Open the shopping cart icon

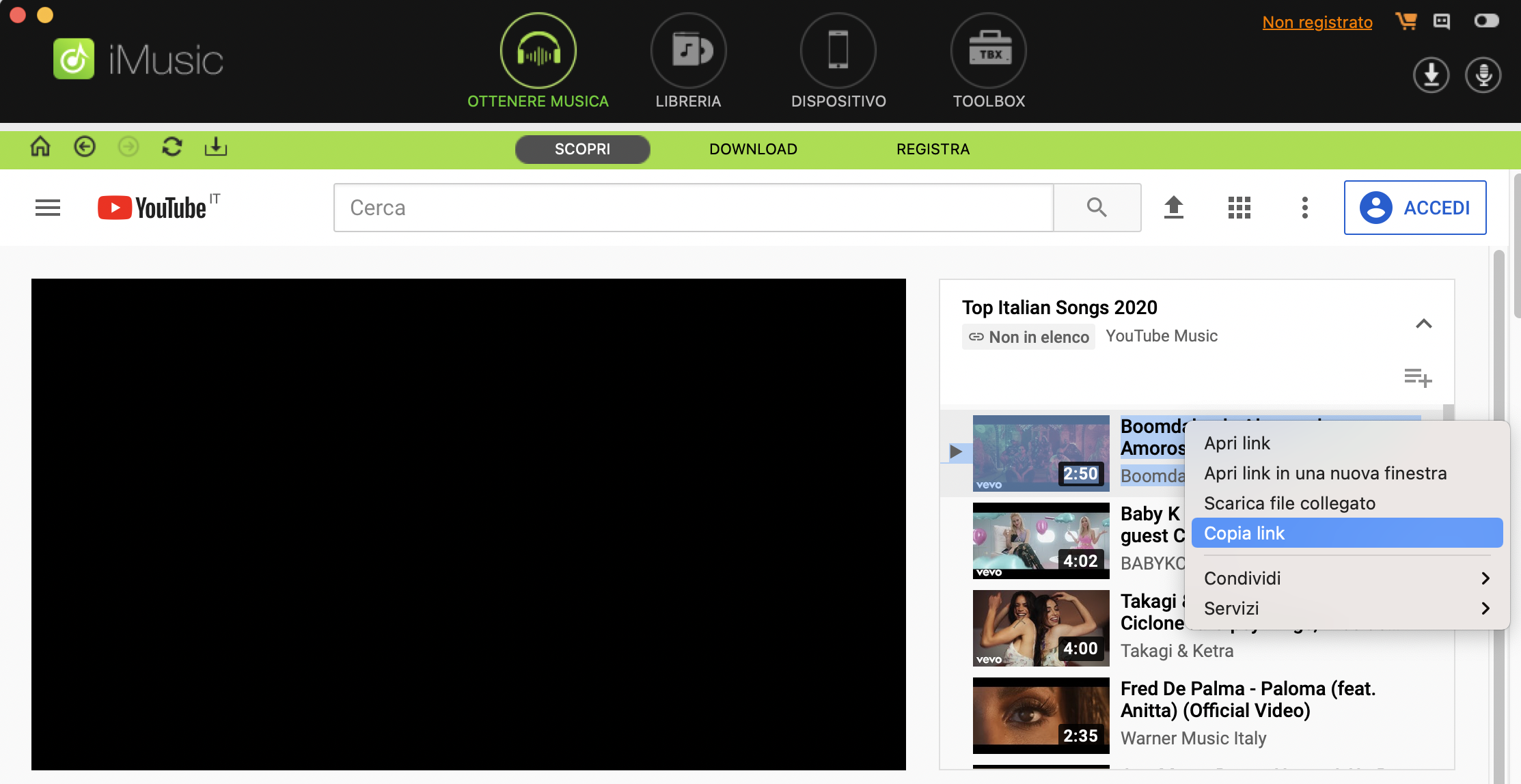click(x=1406, y=21)
